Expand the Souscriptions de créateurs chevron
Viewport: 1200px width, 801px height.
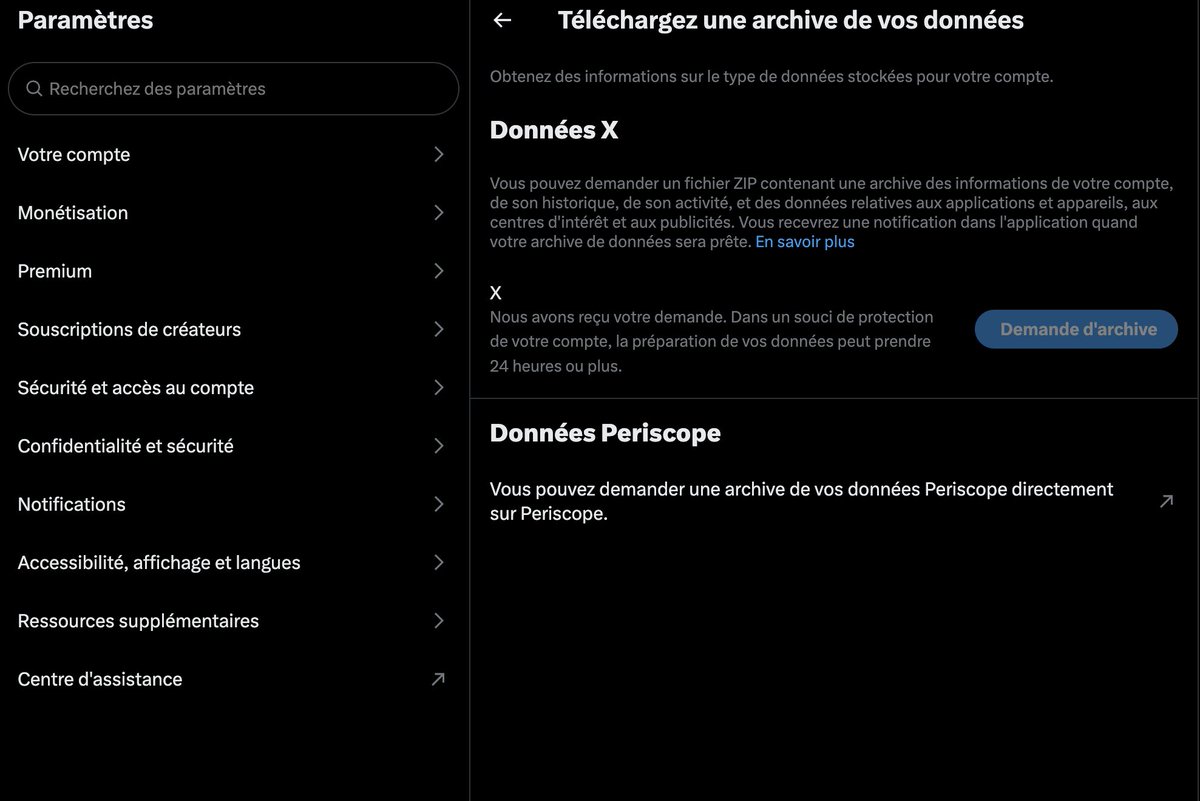click(x=438, y=329)
